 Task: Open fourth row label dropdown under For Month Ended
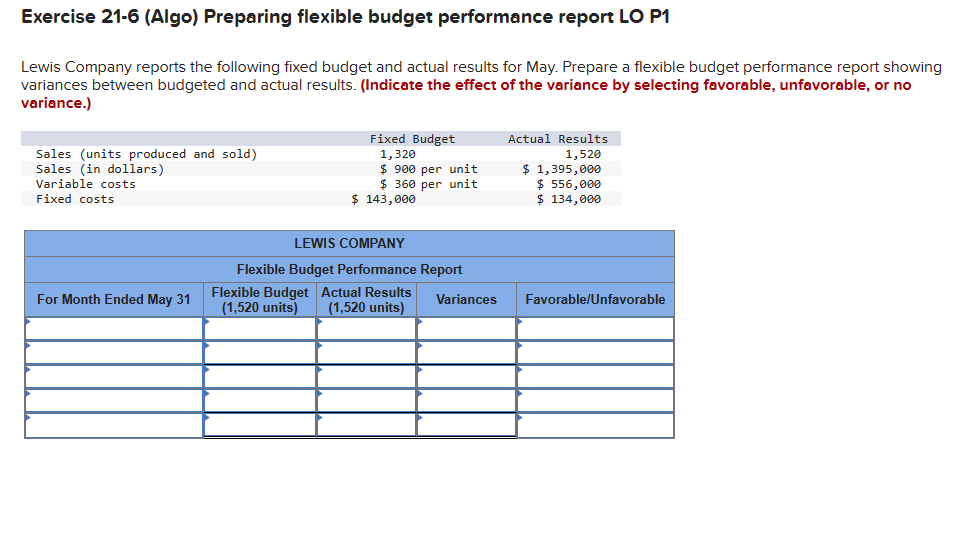tap(114, 400)
